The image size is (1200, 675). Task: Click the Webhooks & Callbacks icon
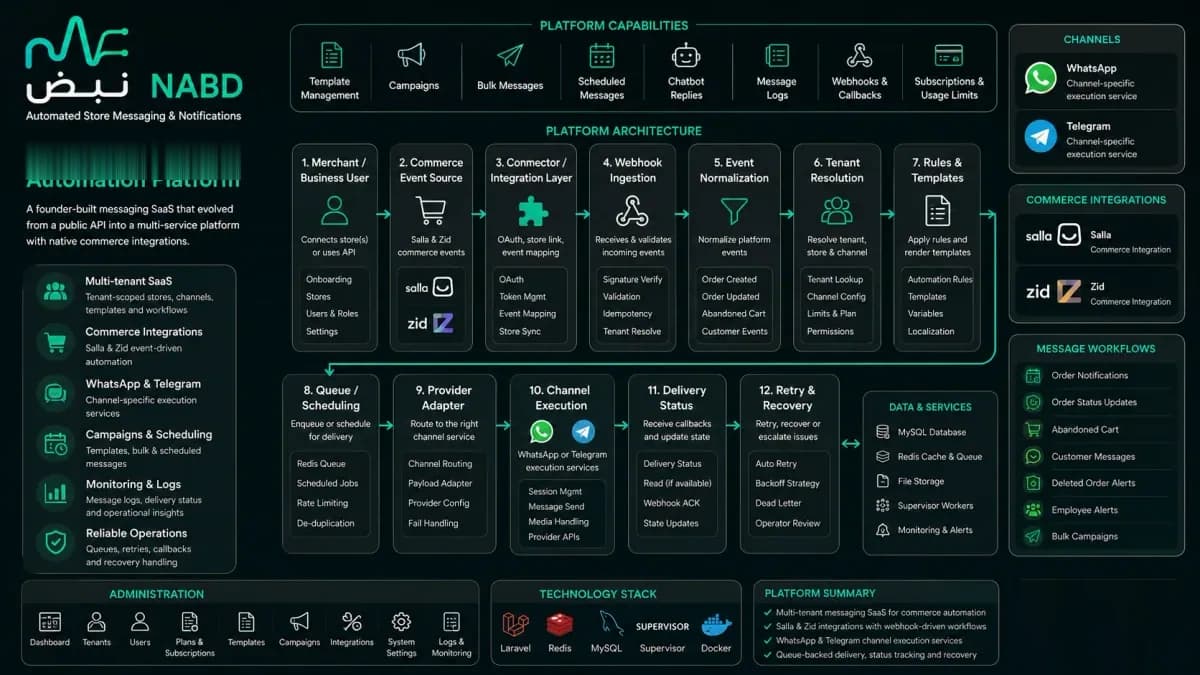(859, 55)
